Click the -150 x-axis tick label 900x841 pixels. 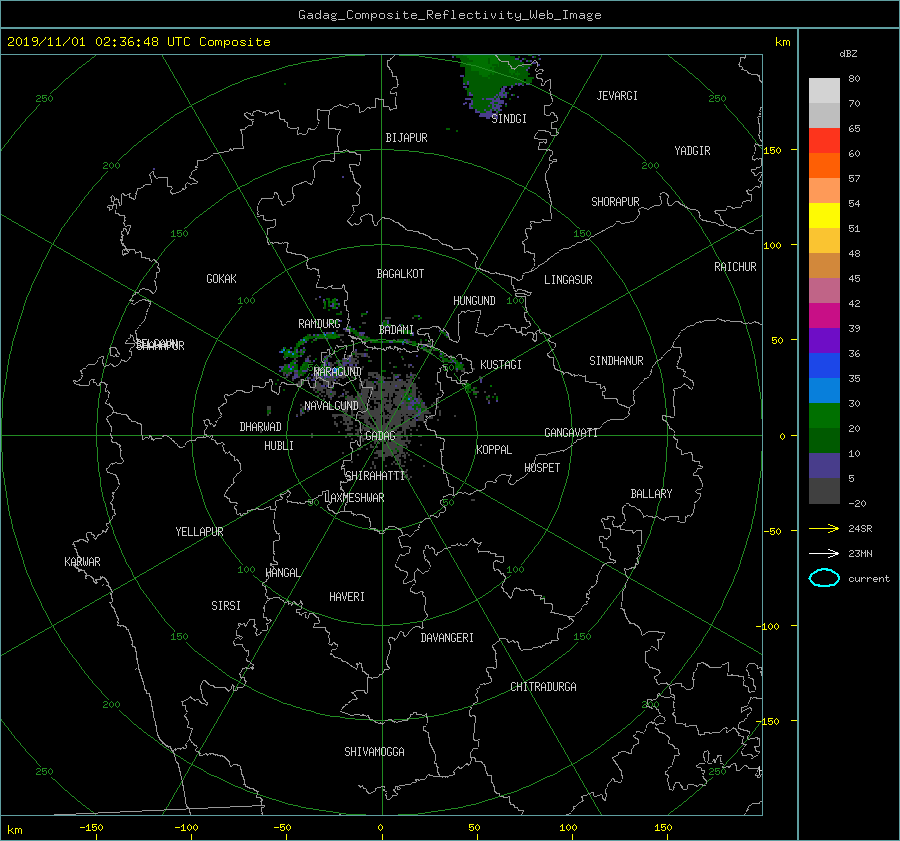tap(91, 828)
